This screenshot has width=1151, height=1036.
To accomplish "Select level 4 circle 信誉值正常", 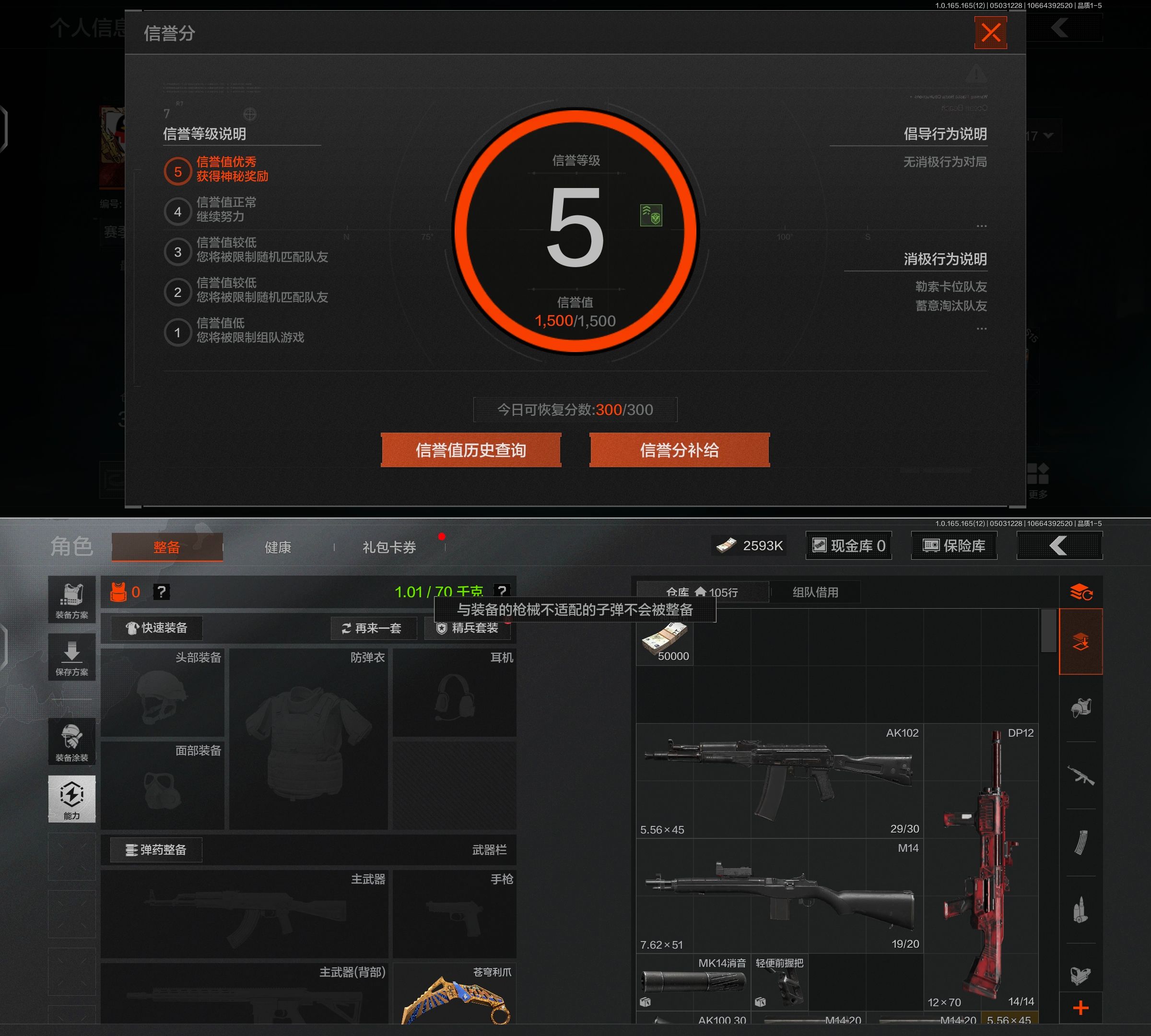I will pyautogui.click(x=177, y=212).
